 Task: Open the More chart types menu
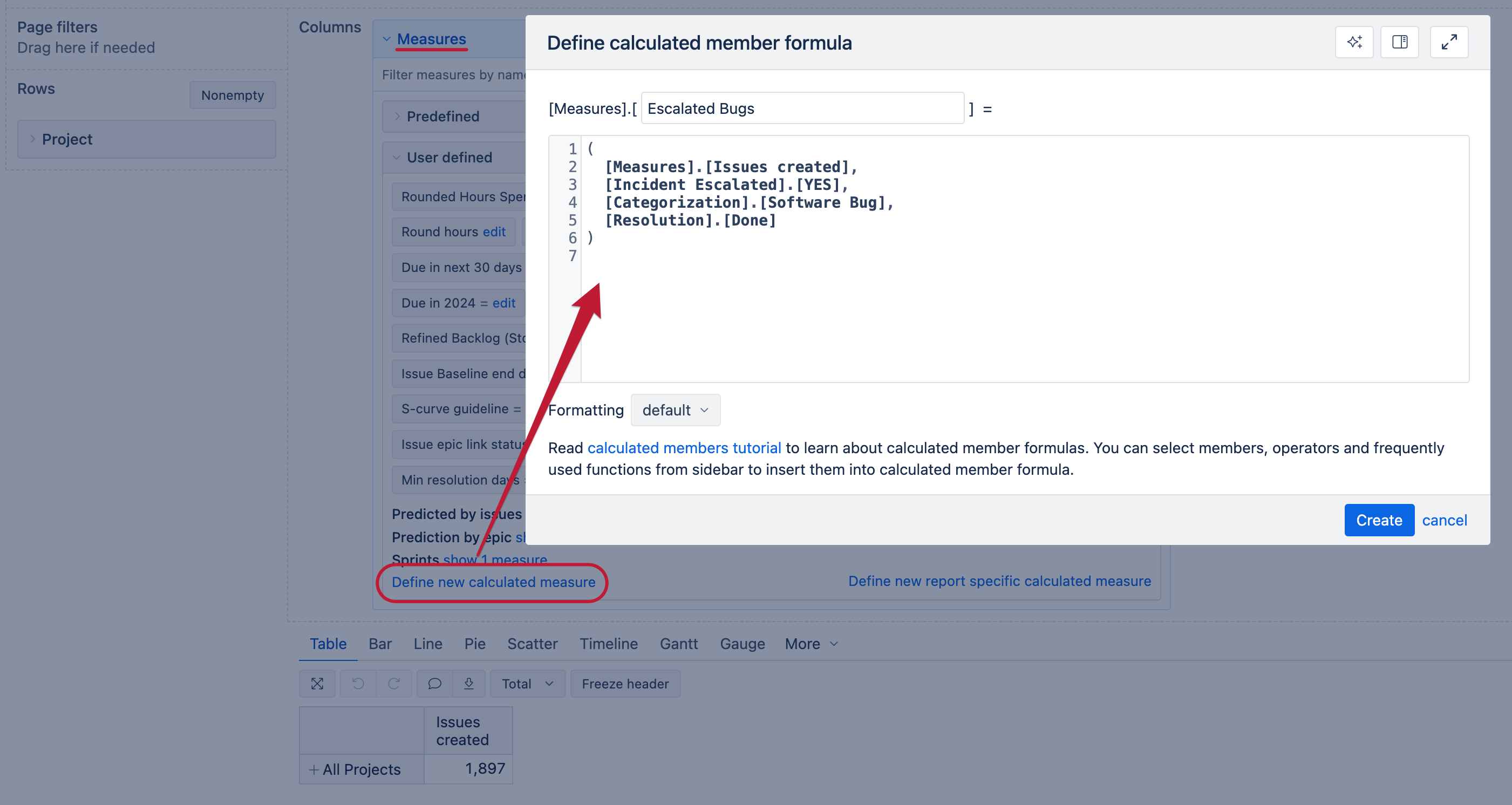point(811,644)
